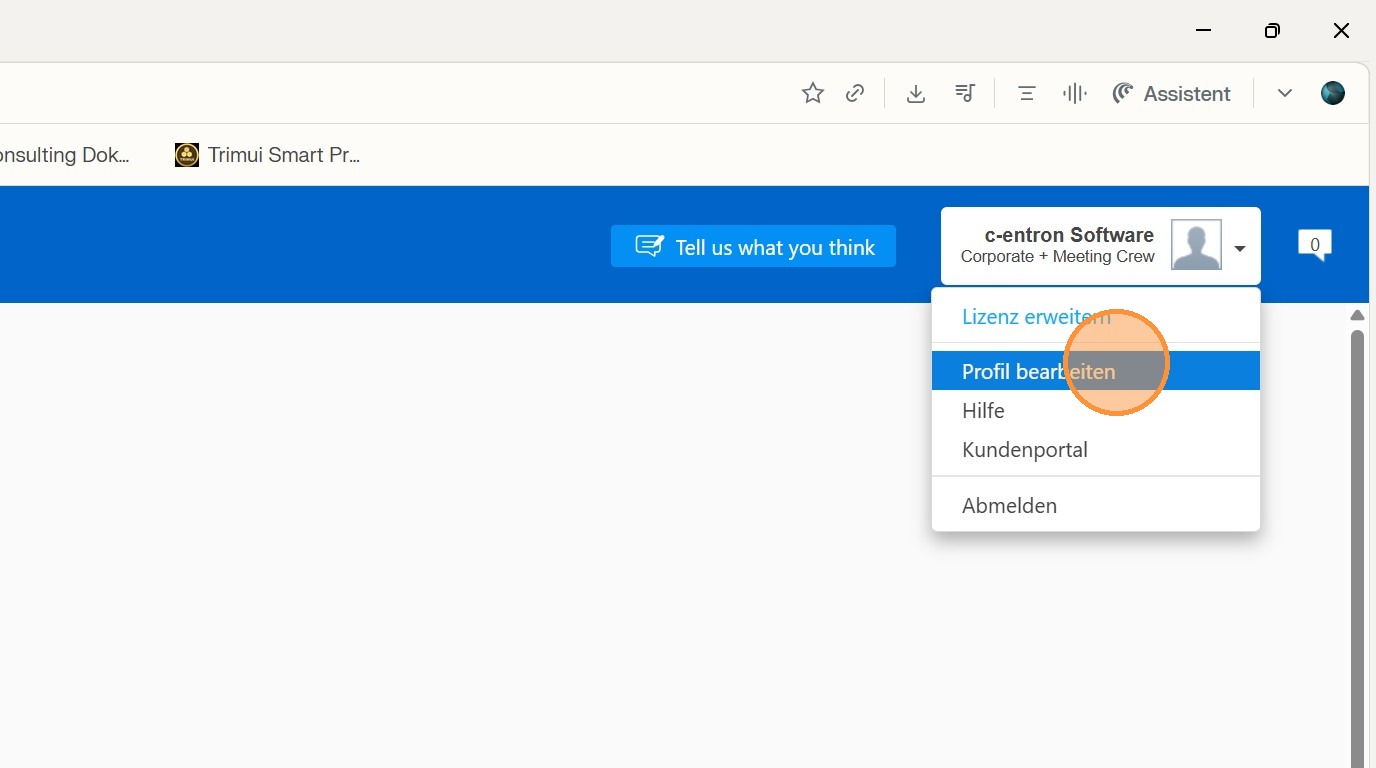Open the notification speech bubble showing 0

[x=1314, y=244]
